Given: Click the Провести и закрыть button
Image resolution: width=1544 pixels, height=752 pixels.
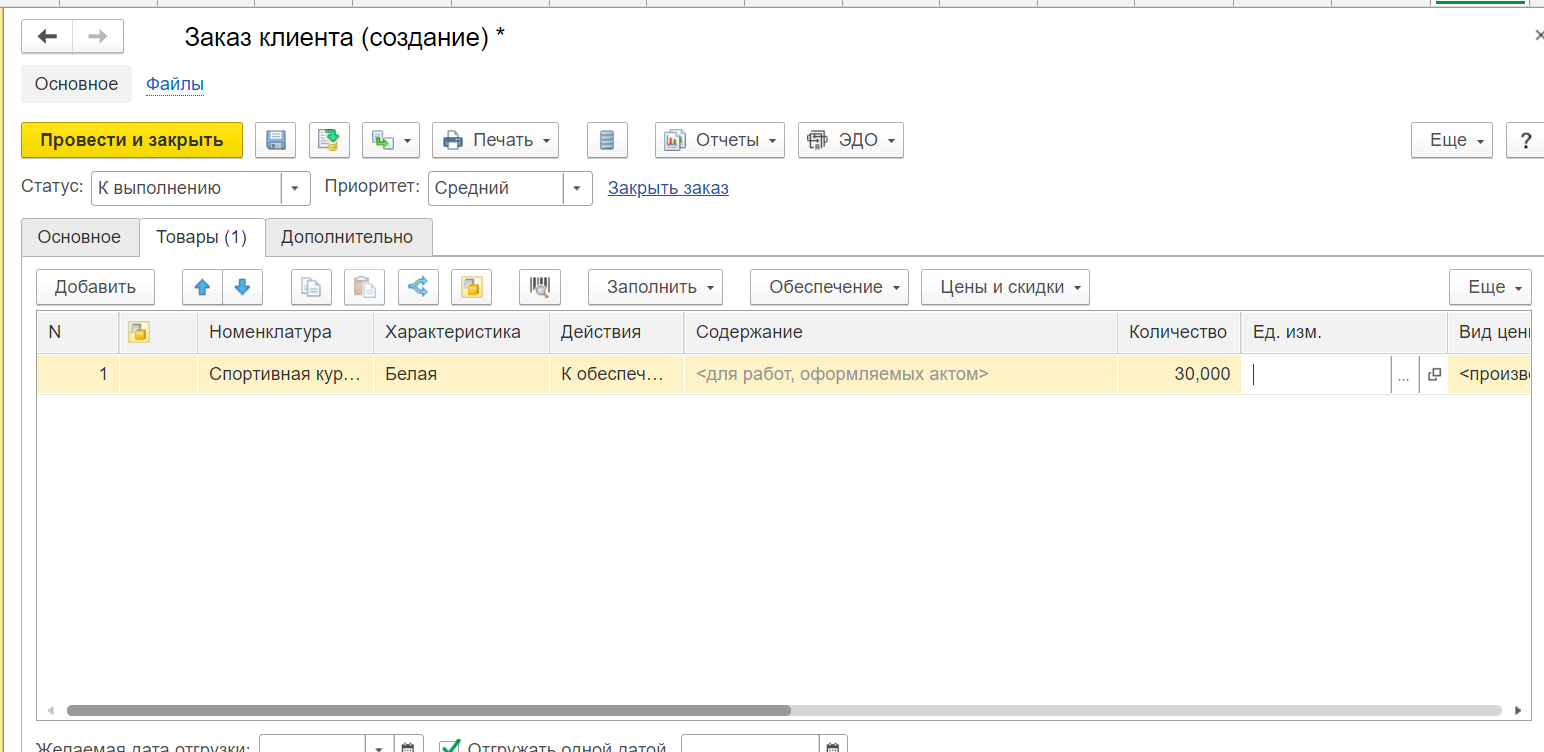Looking at the screenshot, I should (131, 140).
